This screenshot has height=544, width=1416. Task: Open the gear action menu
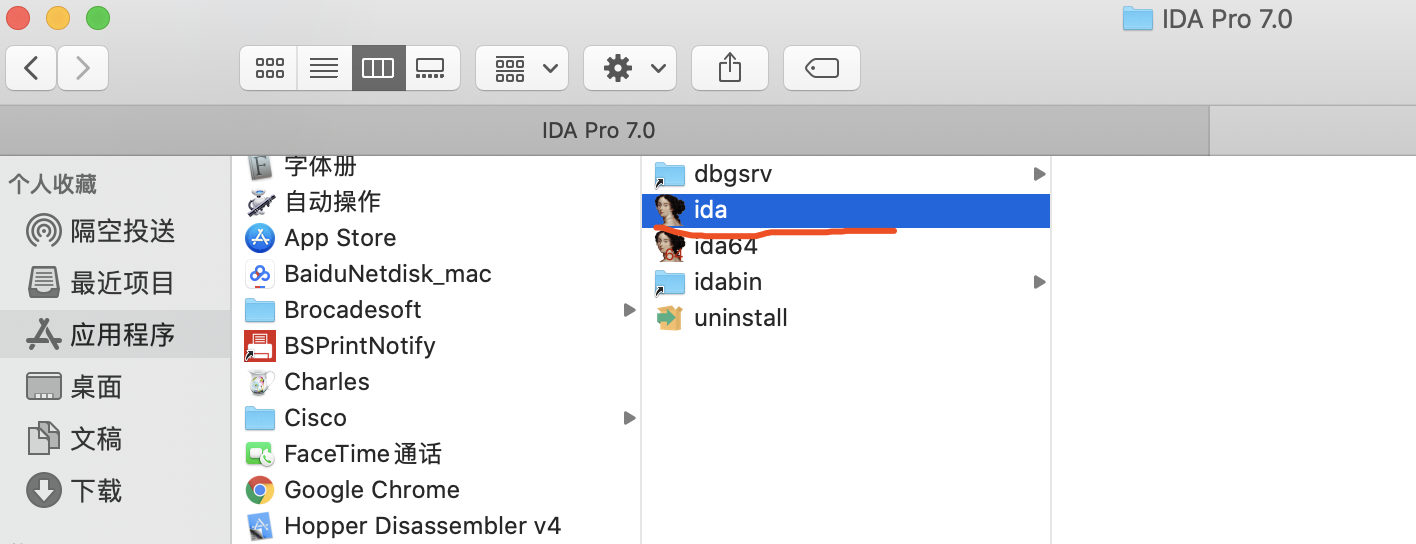point(630,68)
